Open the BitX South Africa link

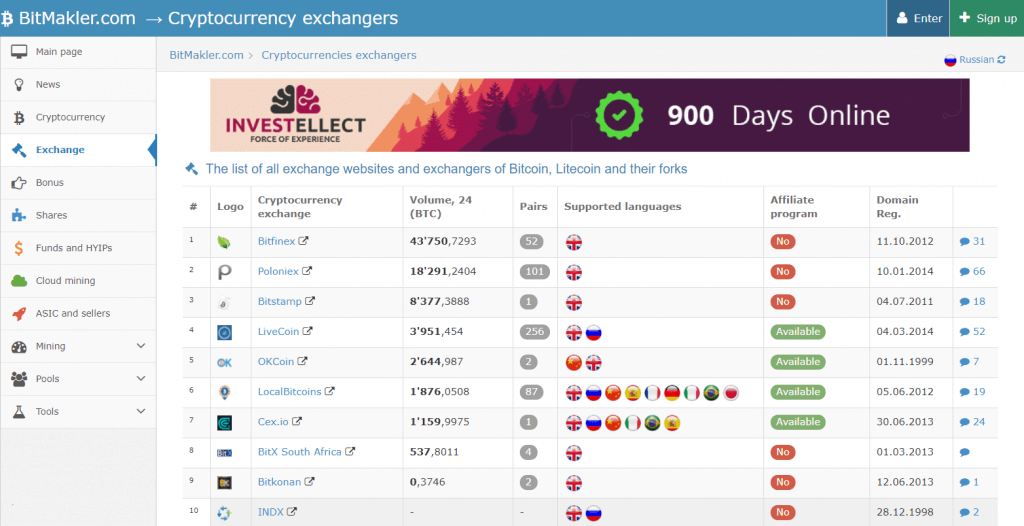pyautogui.click(x=300, y=452)
